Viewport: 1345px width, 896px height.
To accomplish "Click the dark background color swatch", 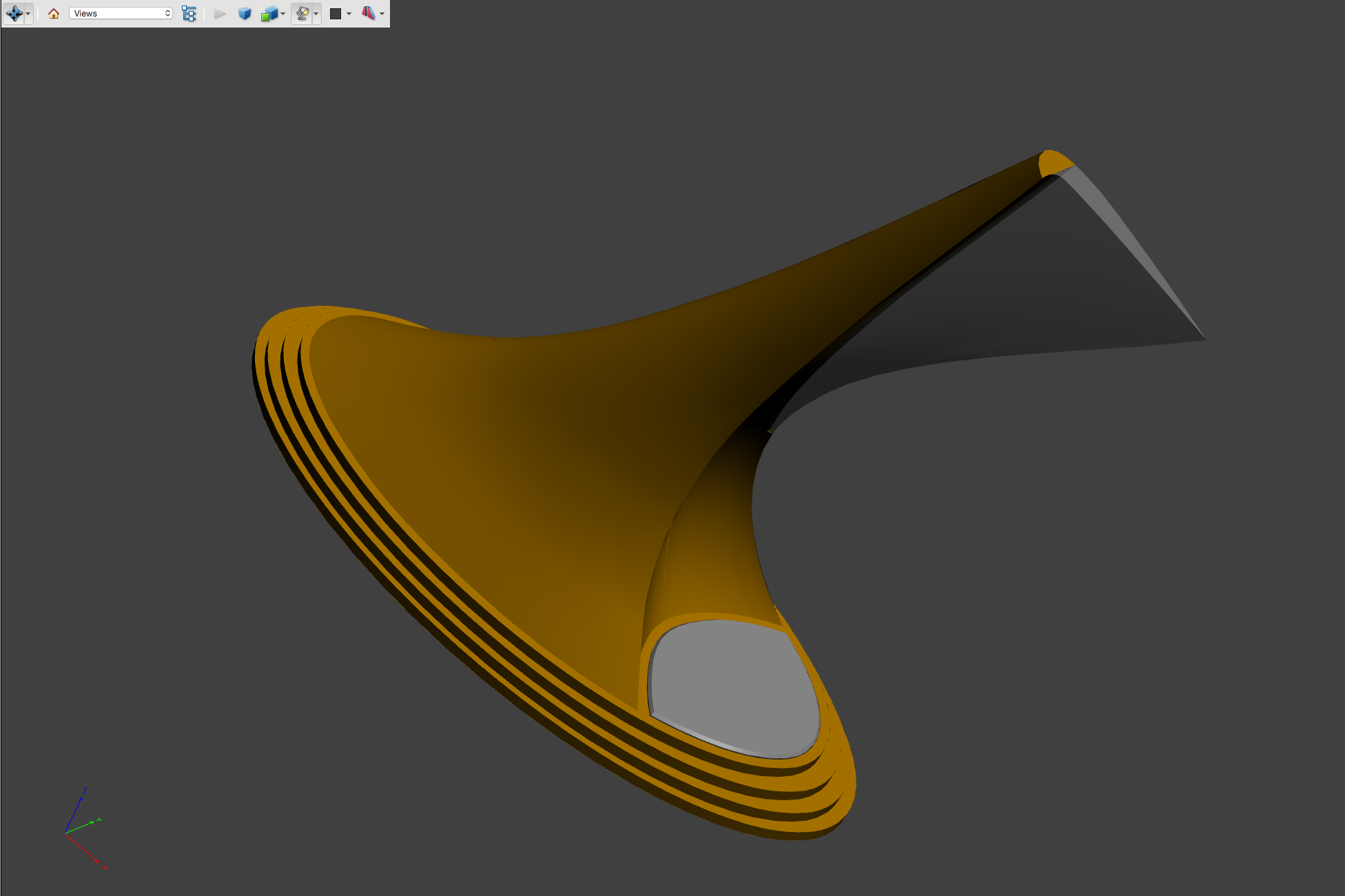I will [x=336, y=13].
